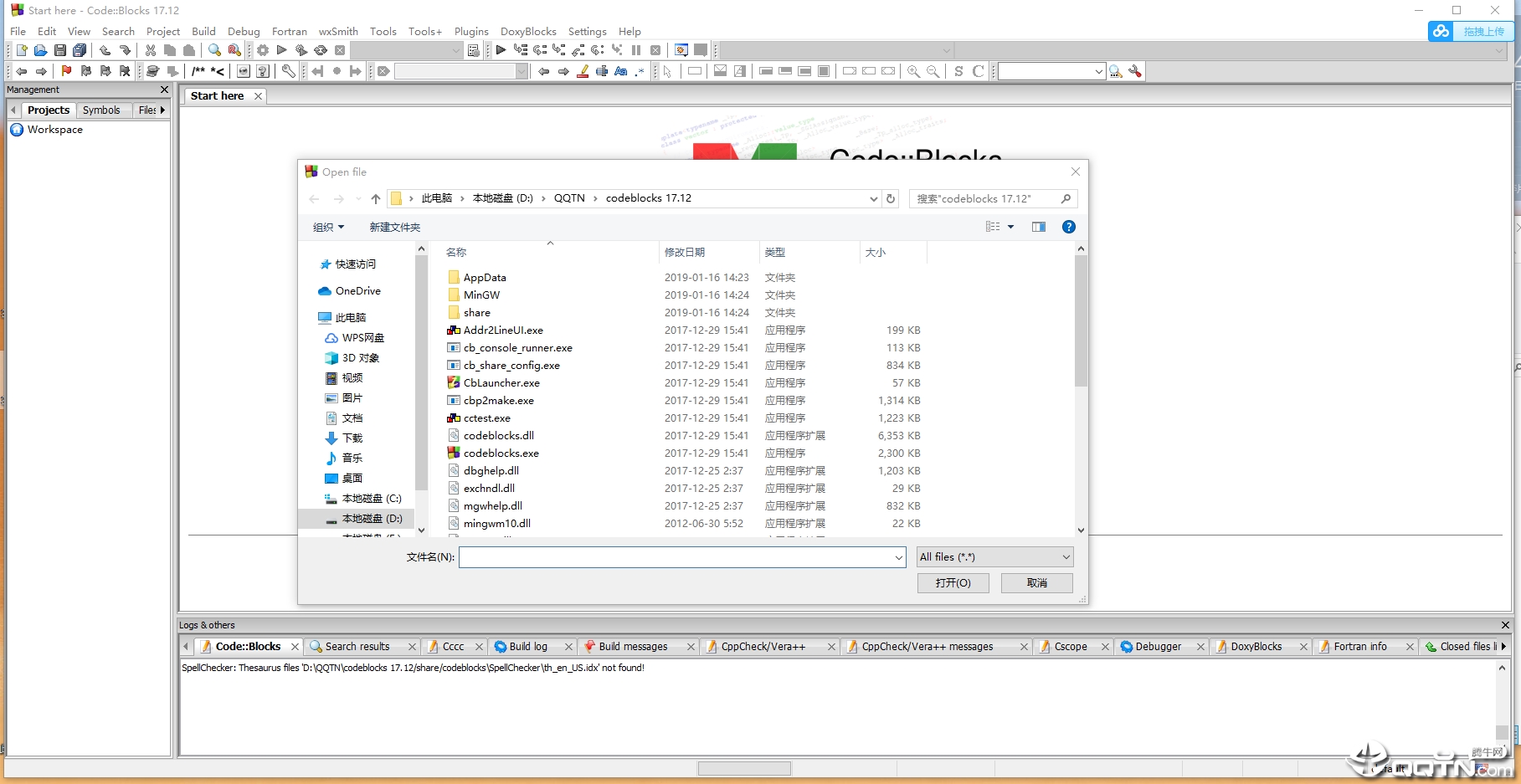
Task: Click the Zoom in icon in the toolbar
Action: (913, 71)
